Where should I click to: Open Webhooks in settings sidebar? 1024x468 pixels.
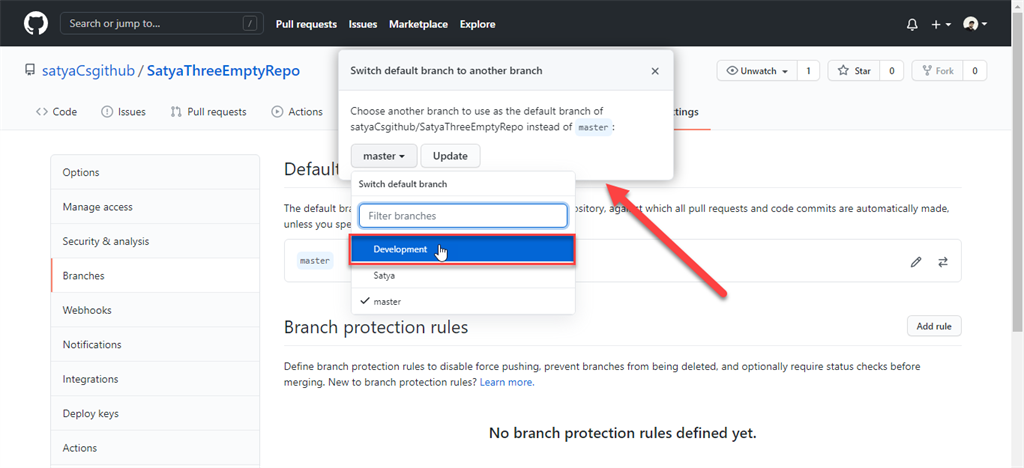pos(155,310)
